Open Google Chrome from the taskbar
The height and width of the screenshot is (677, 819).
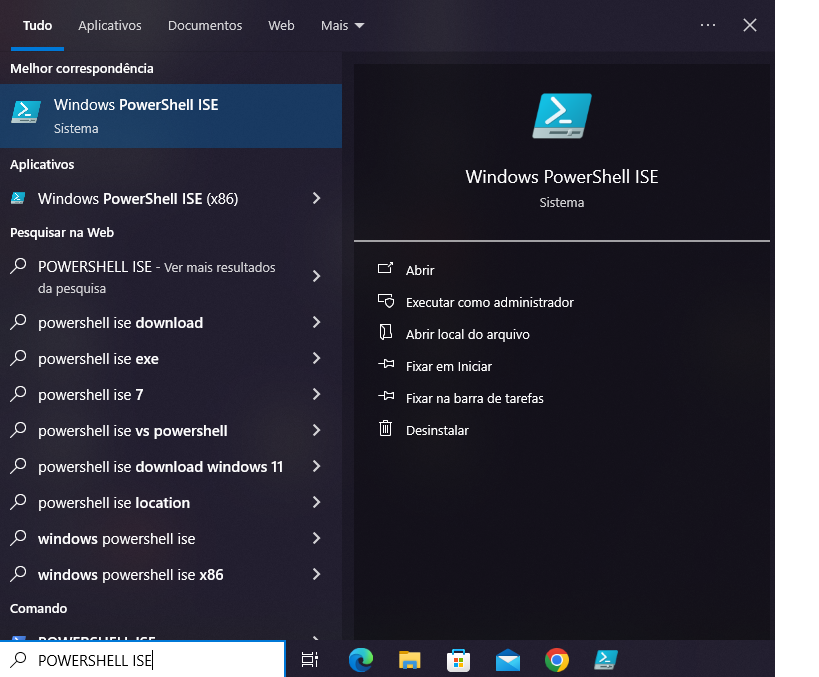(557, 660)
